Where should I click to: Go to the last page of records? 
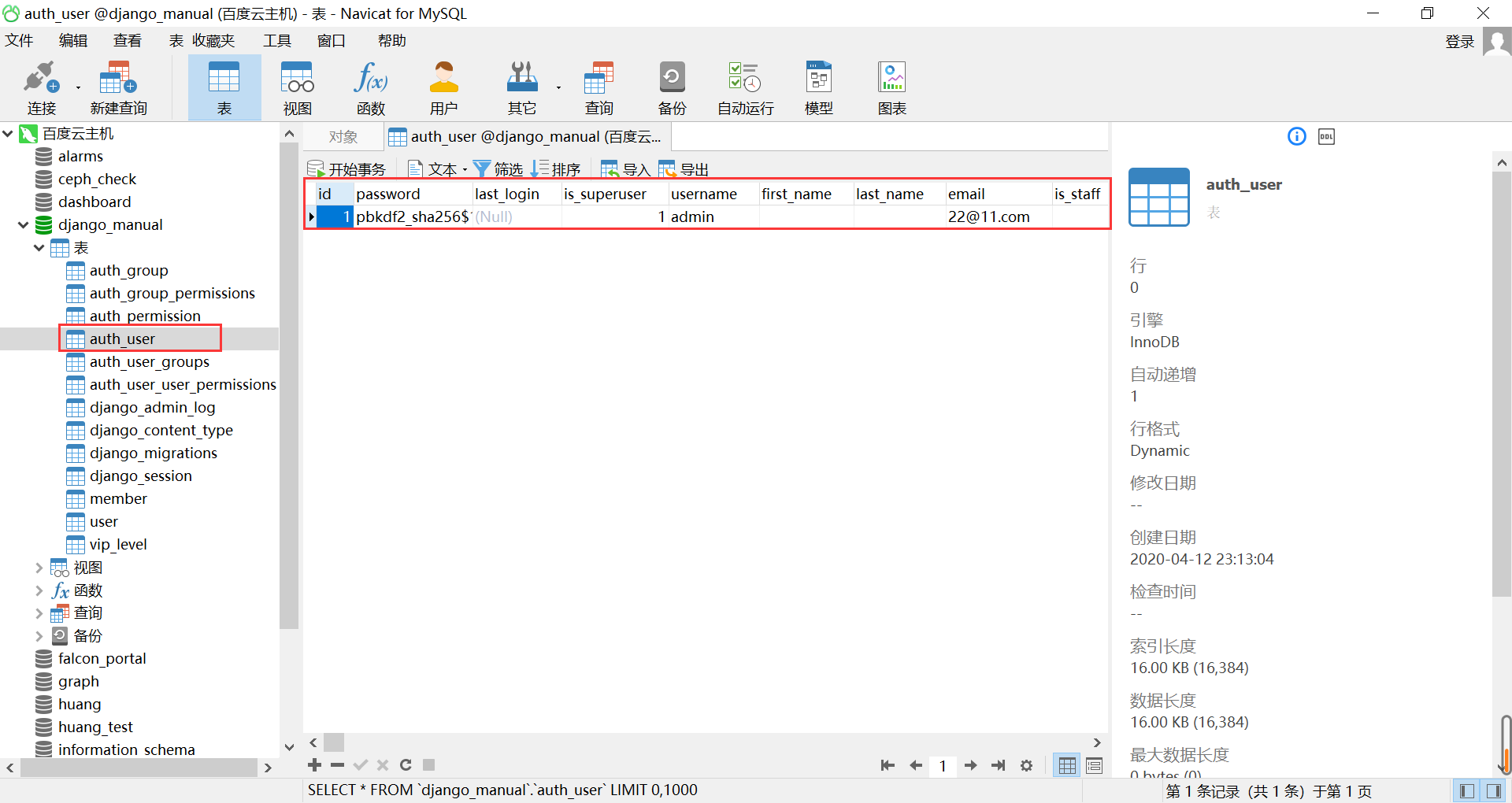coord(999,765)
